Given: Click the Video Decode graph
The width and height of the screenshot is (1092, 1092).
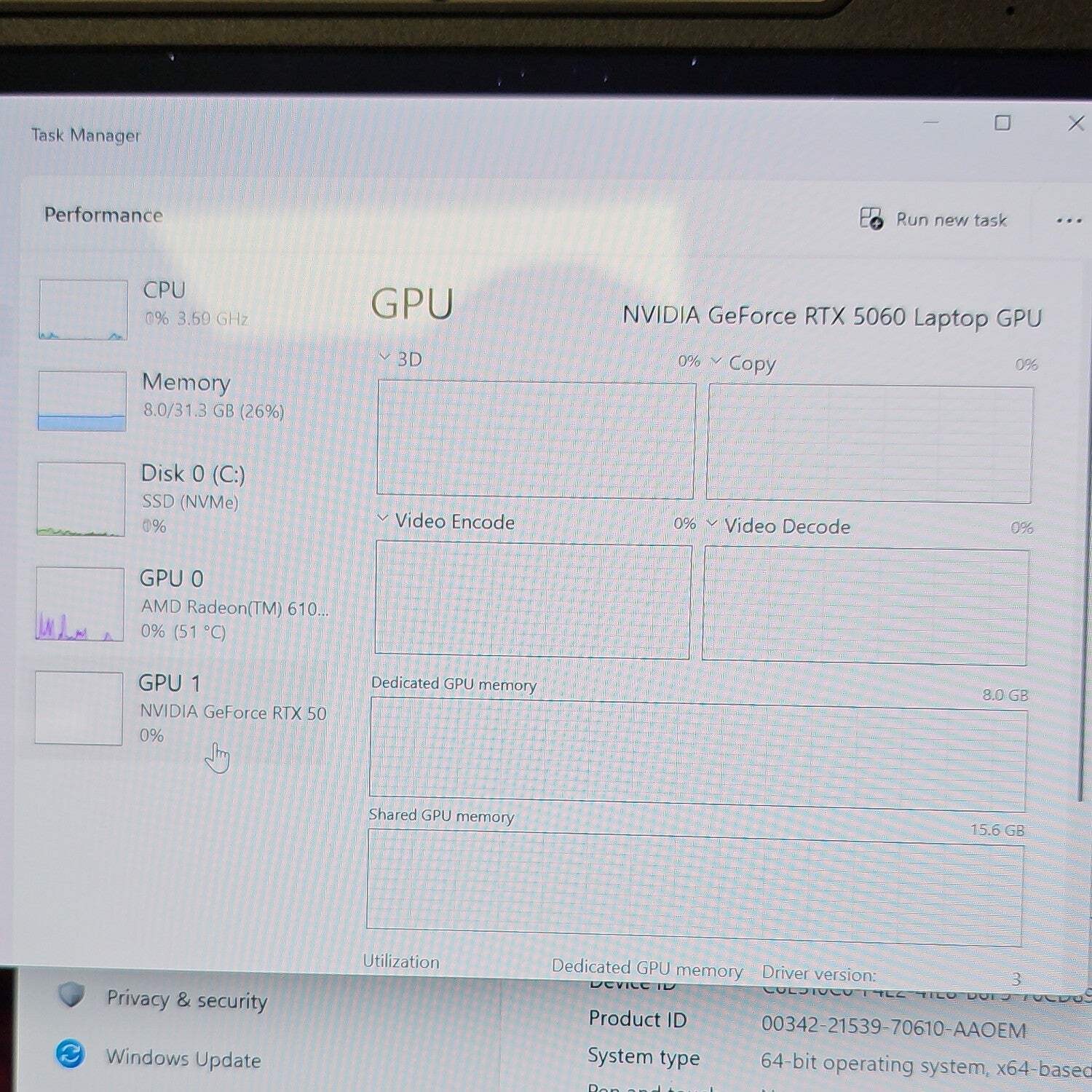Looking at the screenshot, I should click(x=866, y=606).
